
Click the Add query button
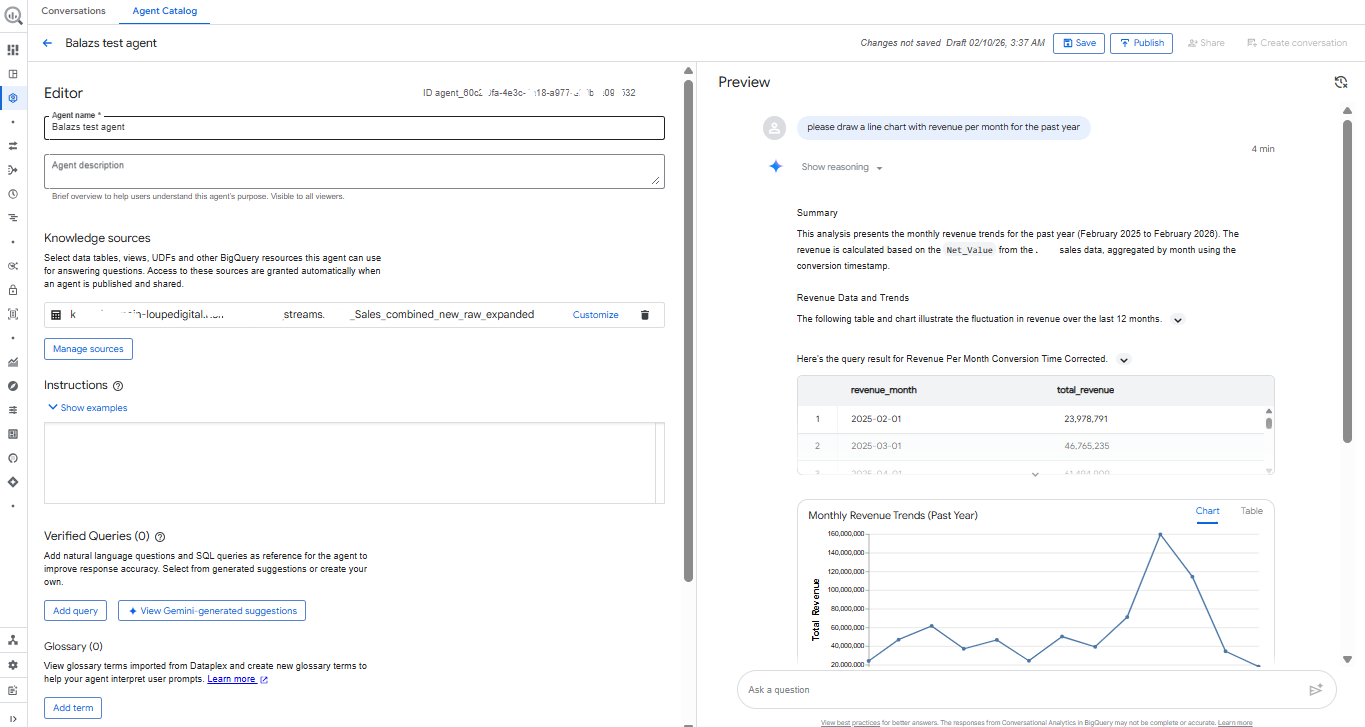(x=75, y=610)
